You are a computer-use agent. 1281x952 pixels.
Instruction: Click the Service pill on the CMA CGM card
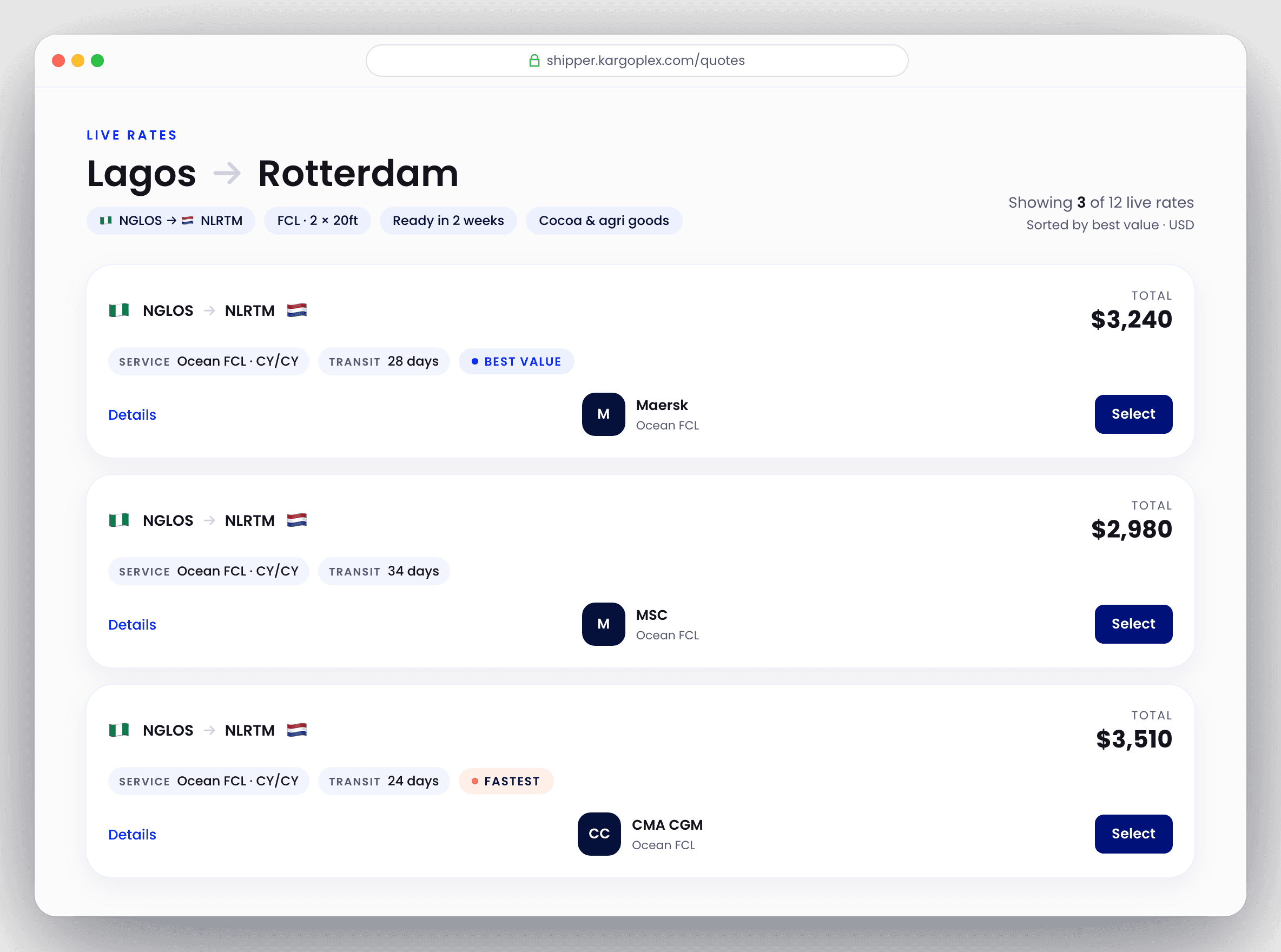pyautogui.click(x=209, y=781)
